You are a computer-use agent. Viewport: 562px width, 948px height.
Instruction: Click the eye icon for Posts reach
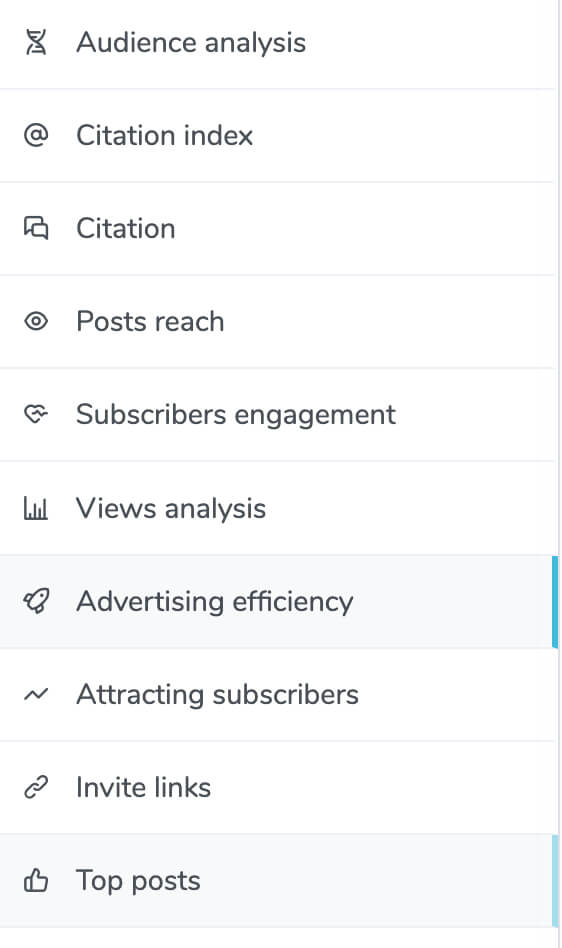click(x=36, y=321)
